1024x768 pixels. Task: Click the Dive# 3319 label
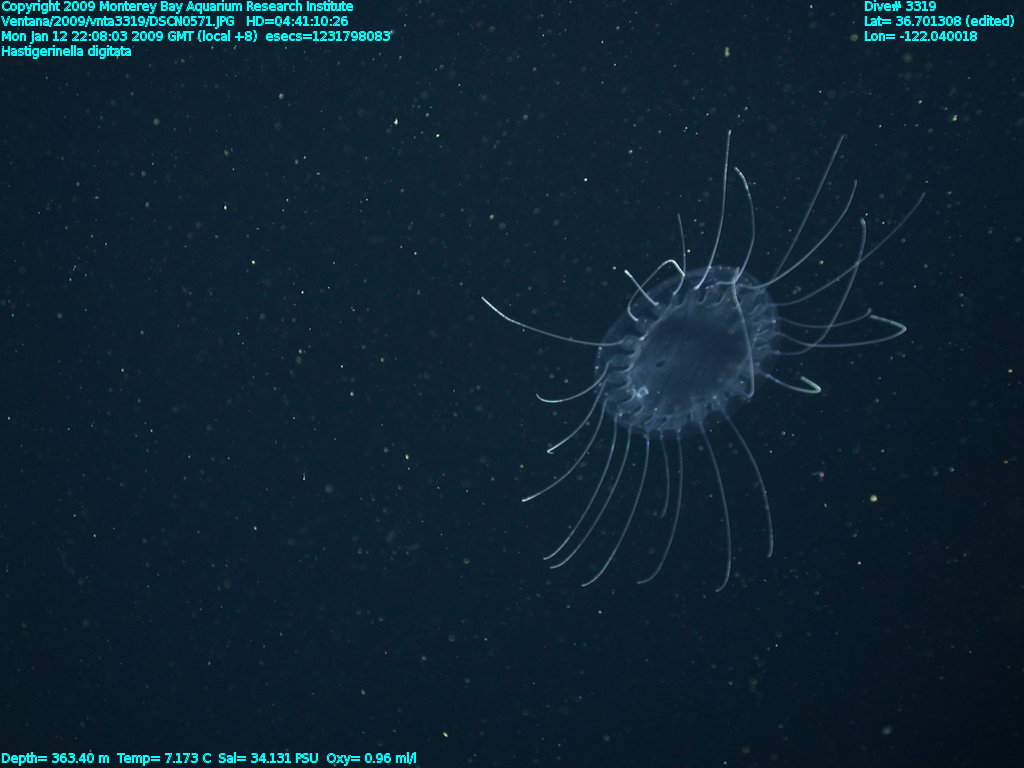(x=900, y=7)
